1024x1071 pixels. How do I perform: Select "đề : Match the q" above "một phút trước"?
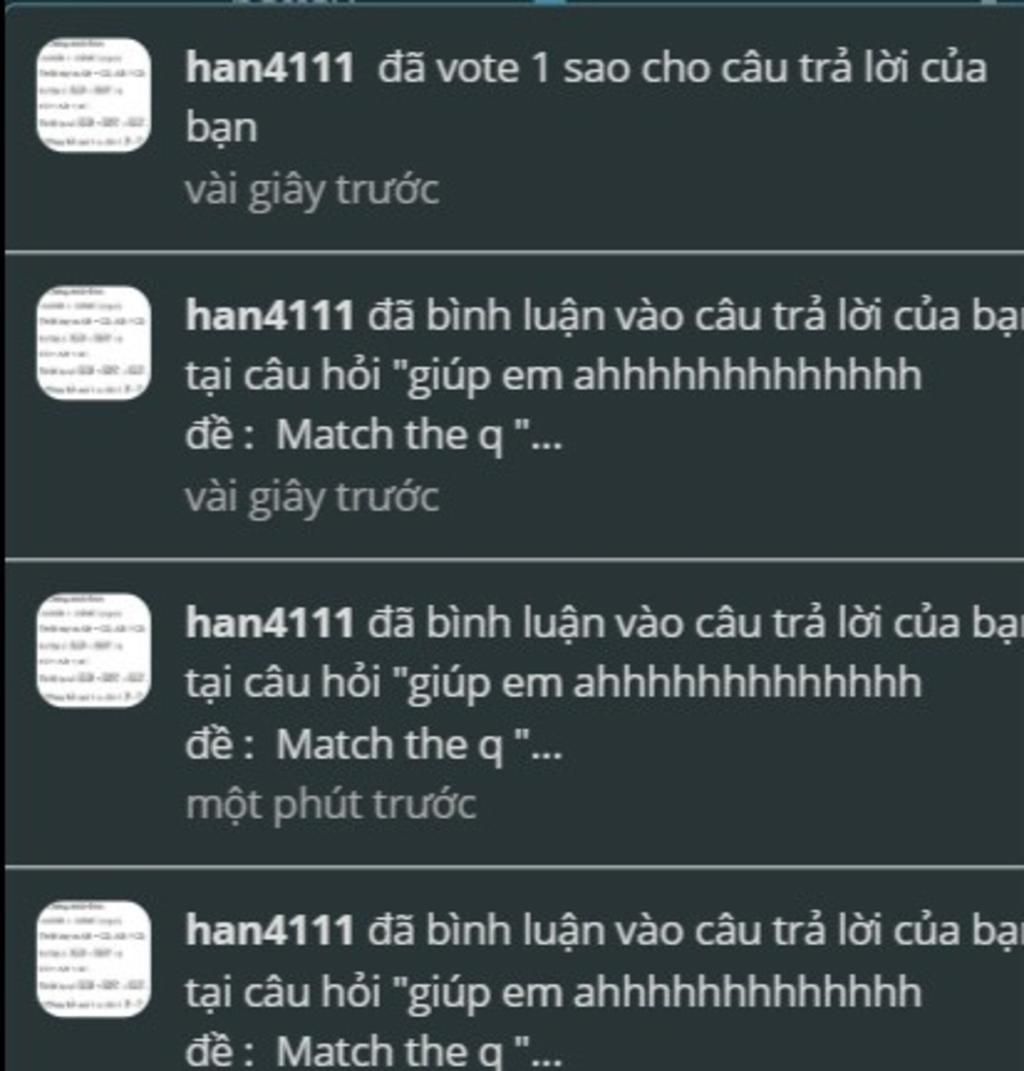(374, 744)
